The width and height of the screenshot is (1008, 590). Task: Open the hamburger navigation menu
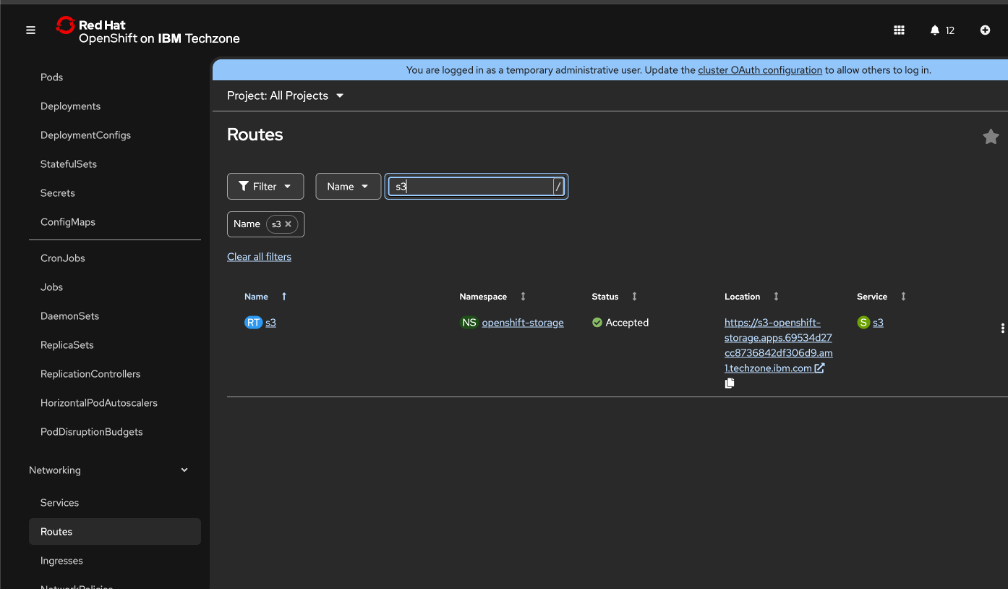(30, 30)
